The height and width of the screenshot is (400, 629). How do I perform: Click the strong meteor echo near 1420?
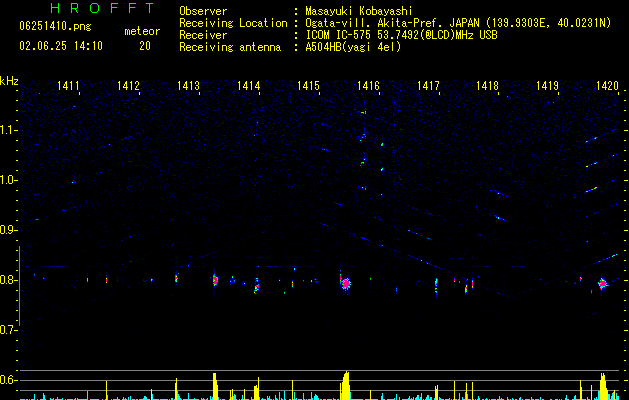click(x=602, y=283)
